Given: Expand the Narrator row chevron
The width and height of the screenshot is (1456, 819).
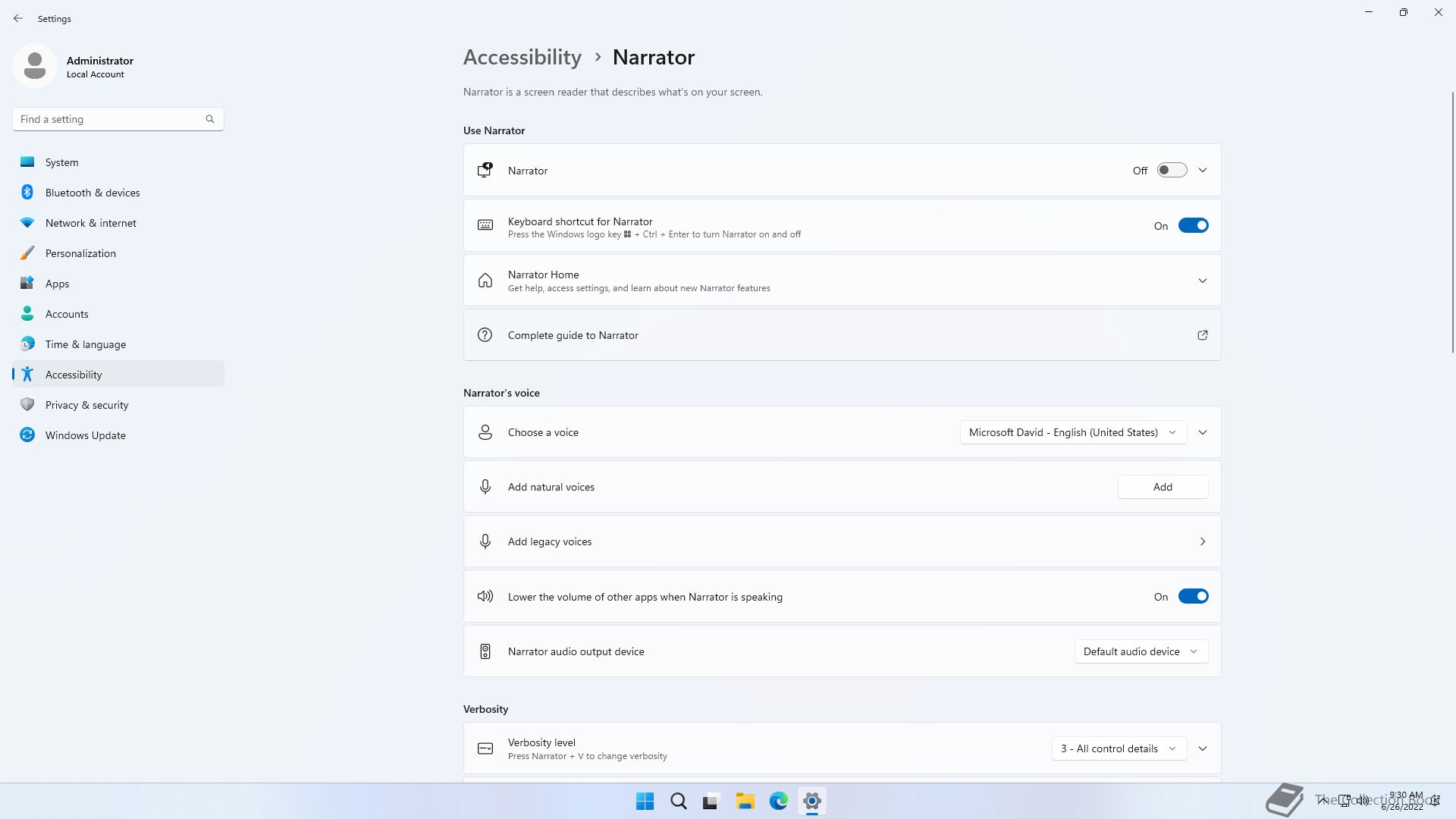Looking at the screenshot, I should pyautogui.click(x=1203, y=171).
